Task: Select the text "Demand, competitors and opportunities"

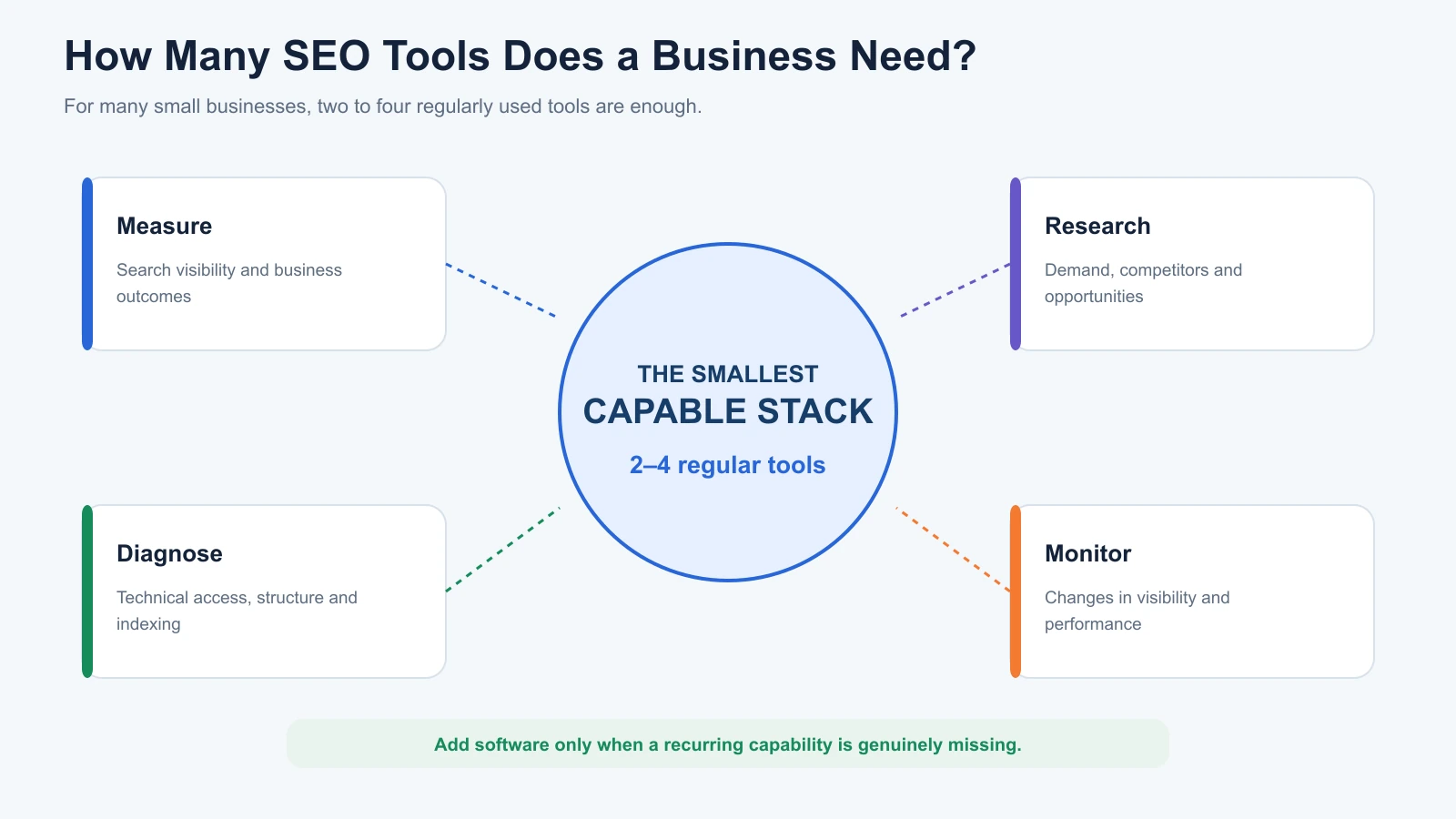Action: 1143,283
